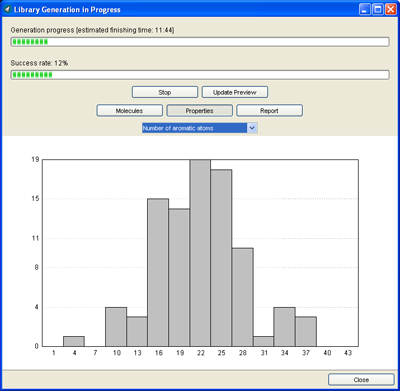Click the histogram bar at 19

point(179,277)
